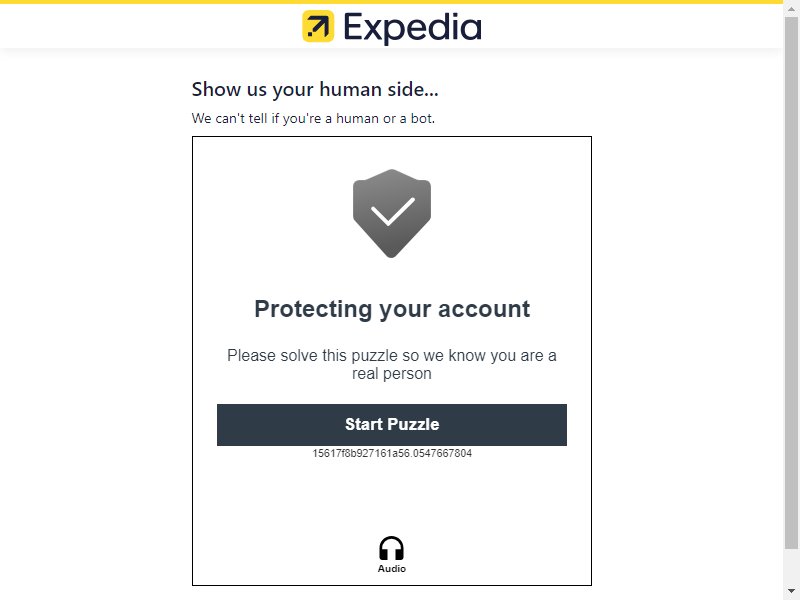The width and height of the screenshot is (800, 600).
Task: Click the Expedia wordmark in the header
Action: click(x=412, y=28)
